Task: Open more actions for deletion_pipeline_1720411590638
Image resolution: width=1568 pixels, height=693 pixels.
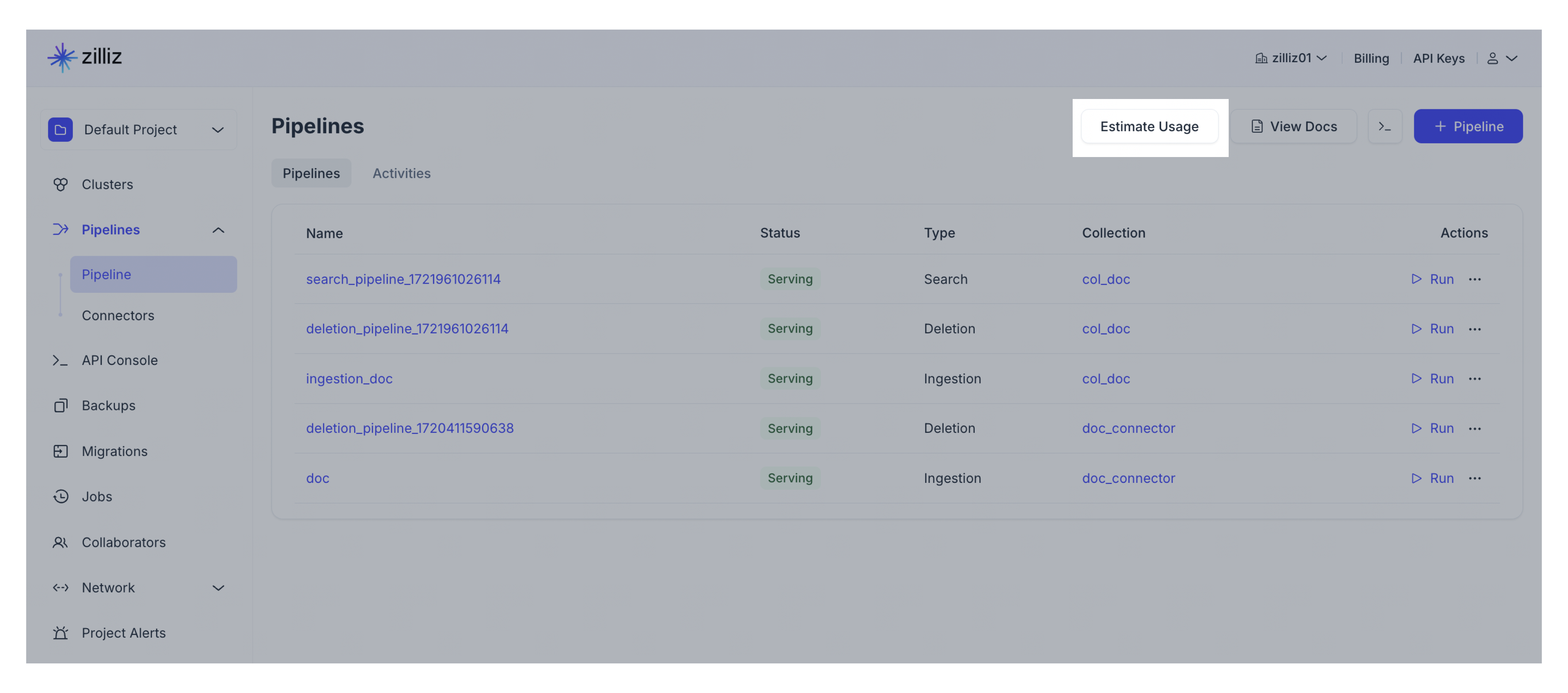Action: pyautogui.click(x=1474, y=428)
